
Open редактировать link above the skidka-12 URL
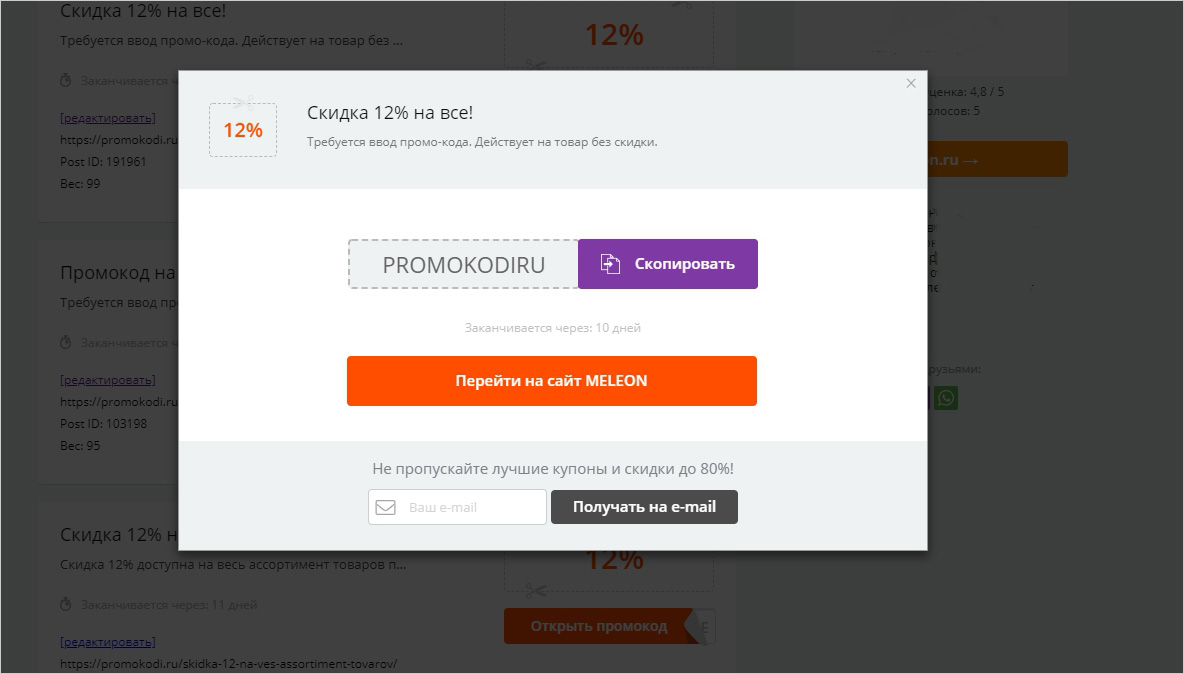108,642
